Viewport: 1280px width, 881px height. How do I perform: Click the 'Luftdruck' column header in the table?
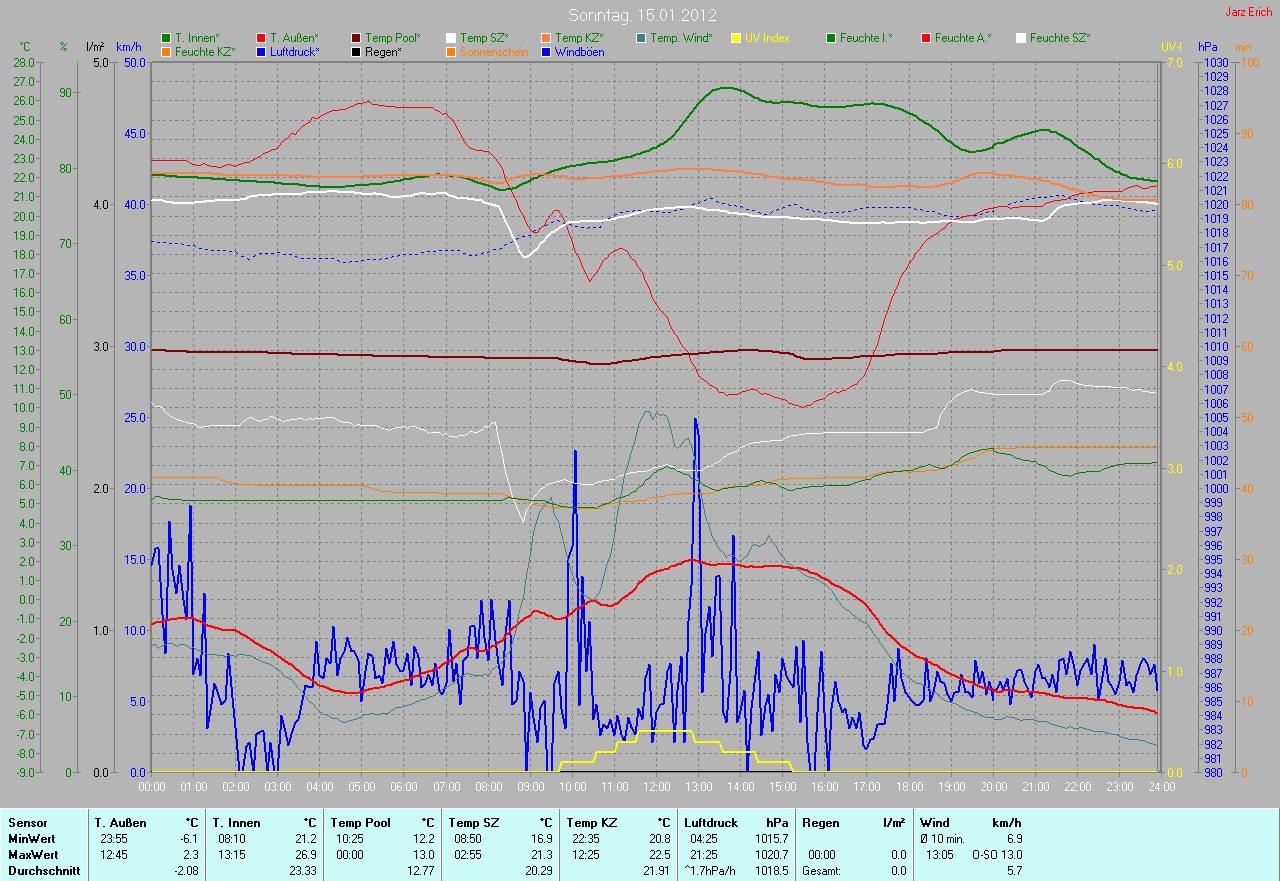[713, 823]
